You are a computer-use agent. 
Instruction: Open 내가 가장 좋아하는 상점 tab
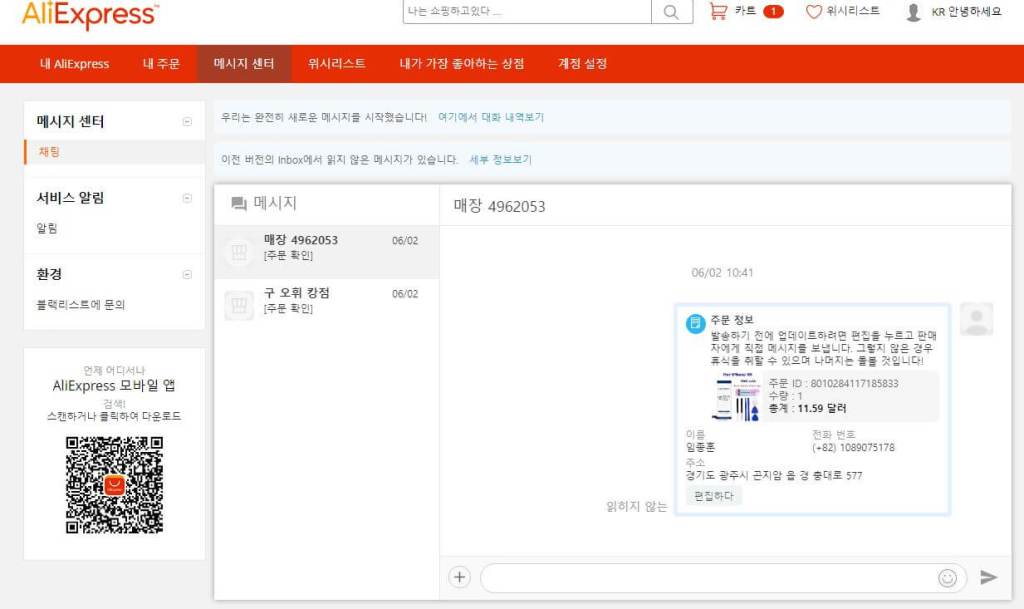[462, 64]
